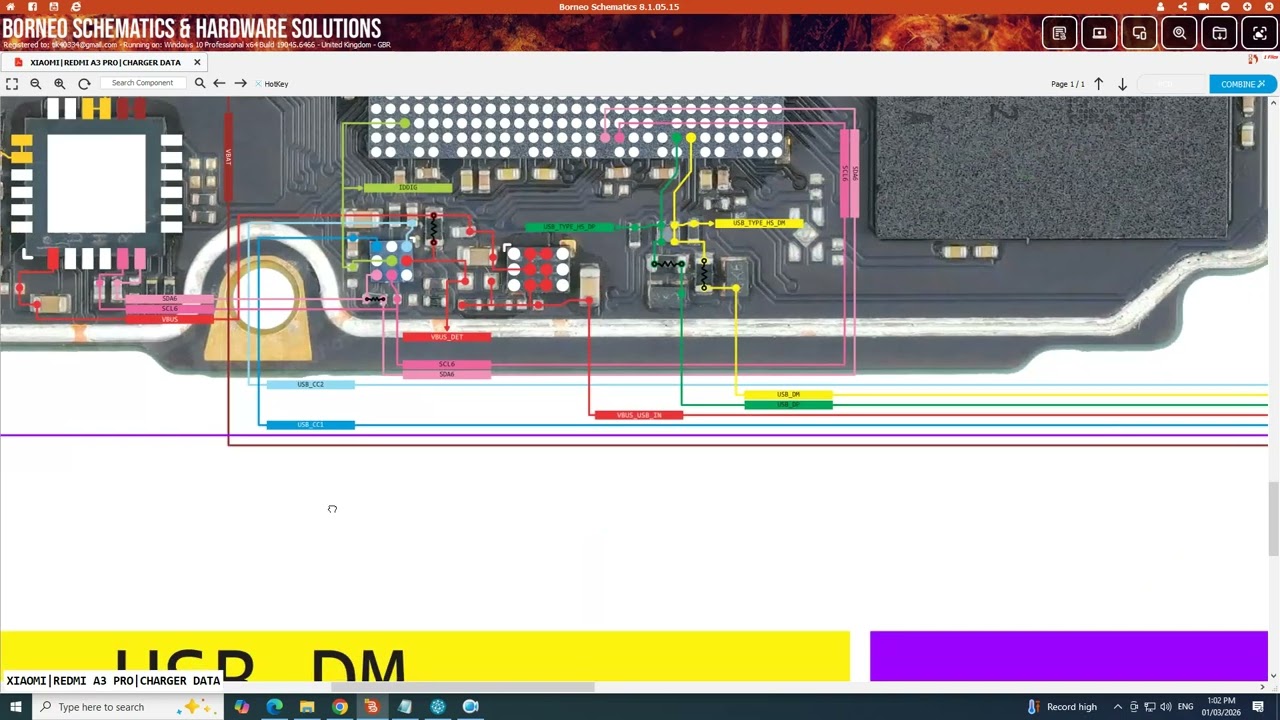Select the XIAOMI REDMI A3 PRO CHARGER DATA tab

pos(105,62)
